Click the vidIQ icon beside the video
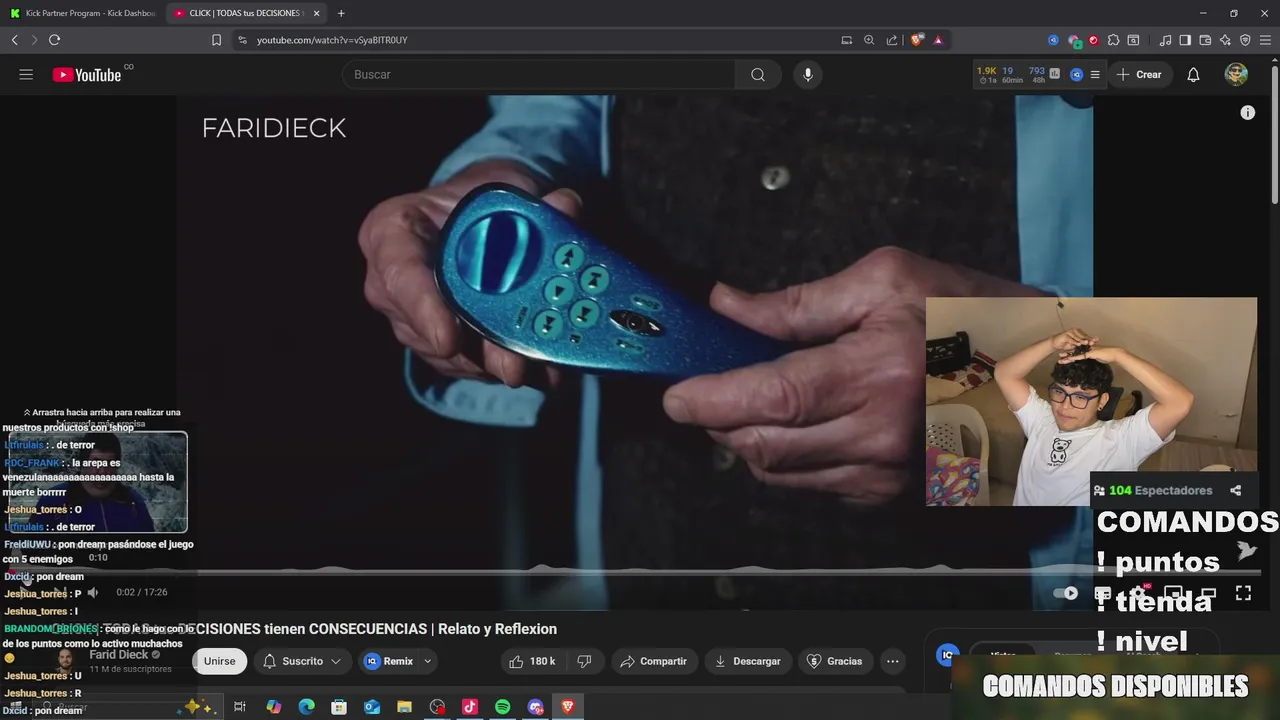The width and height of the screenshot is (1280, 720). [x=947, y=655]
